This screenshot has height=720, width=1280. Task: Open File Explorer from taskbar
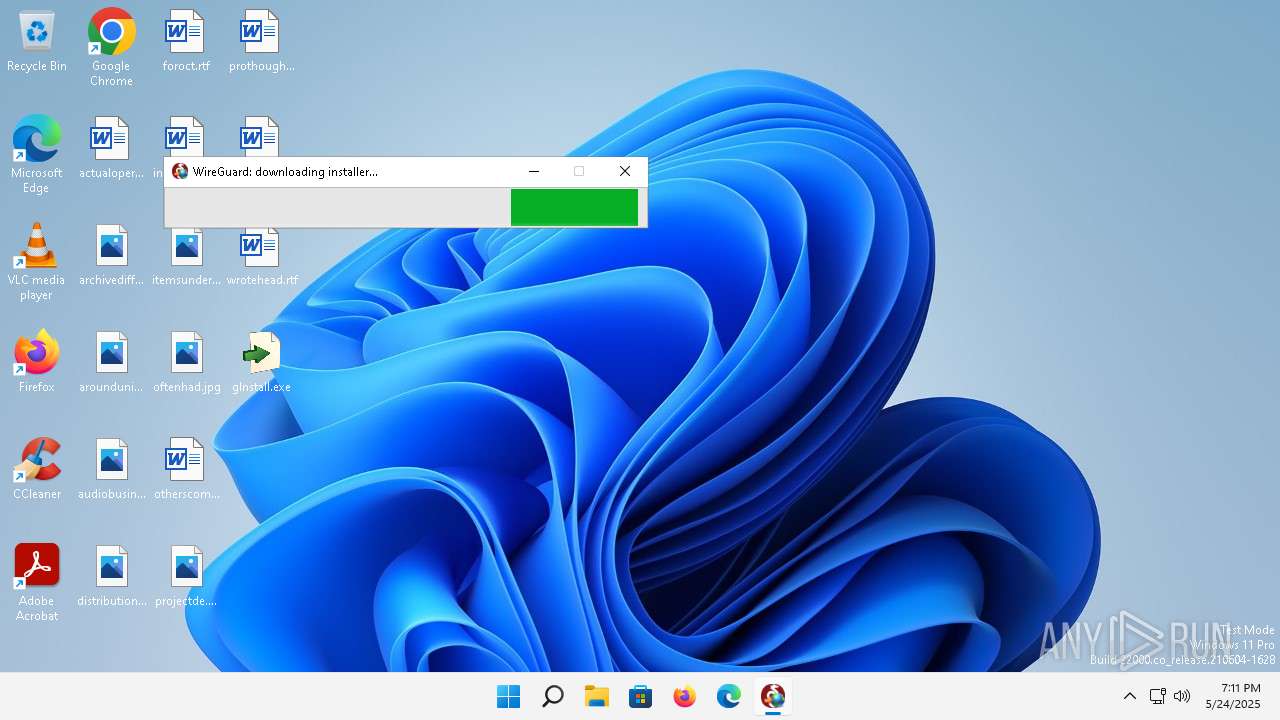click(x=596, y=696)
